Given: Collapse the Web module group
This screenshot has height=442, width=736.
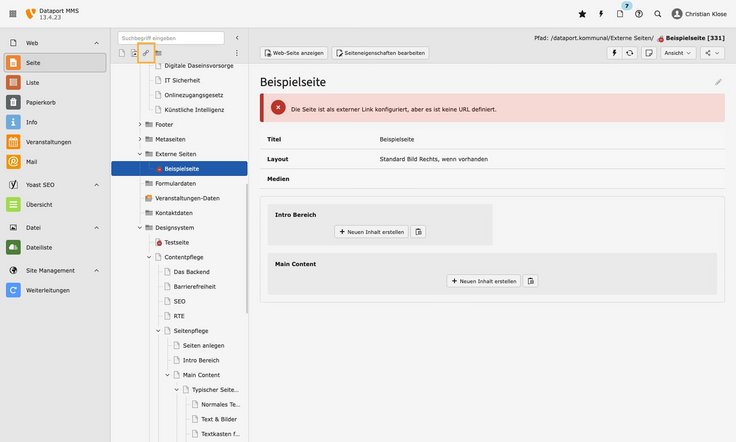Looking at the screenshot, I should (97, 43).
